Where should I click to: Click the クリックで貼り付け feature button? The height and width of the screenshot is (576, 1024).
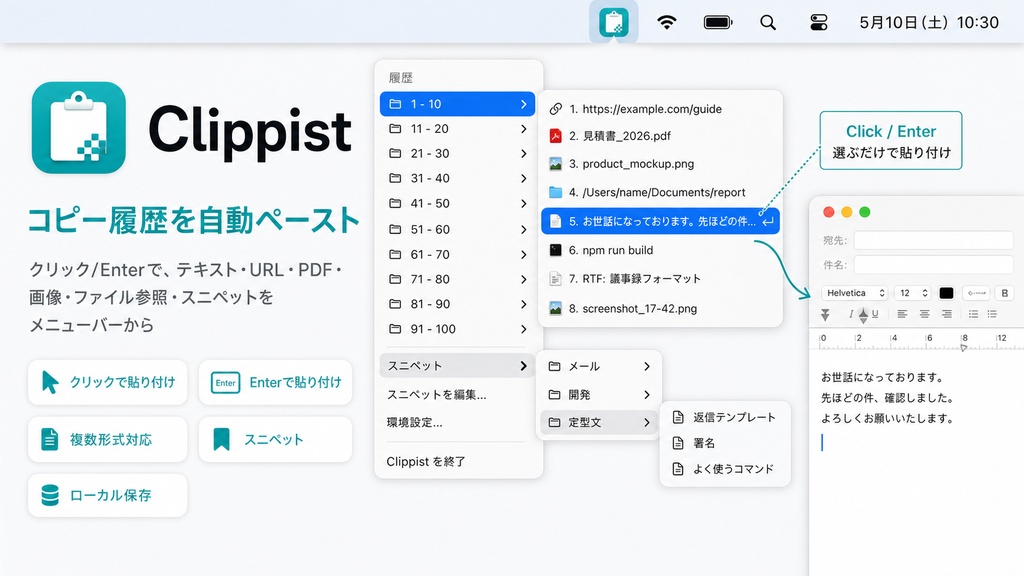point(108,382)
